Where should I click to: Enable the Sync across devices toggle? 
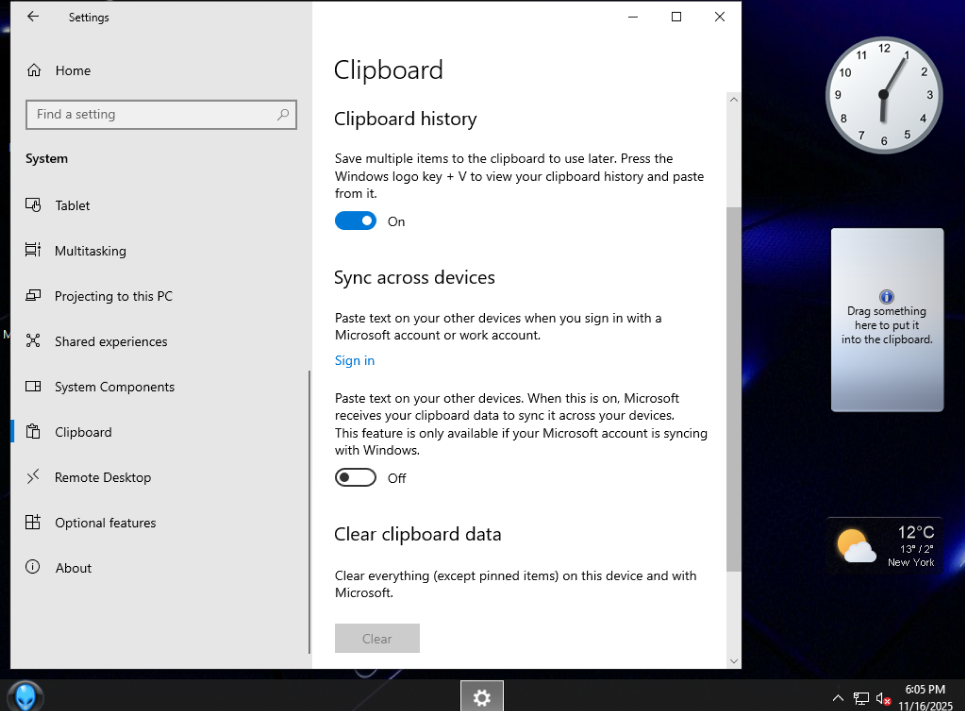coord(355,478)
